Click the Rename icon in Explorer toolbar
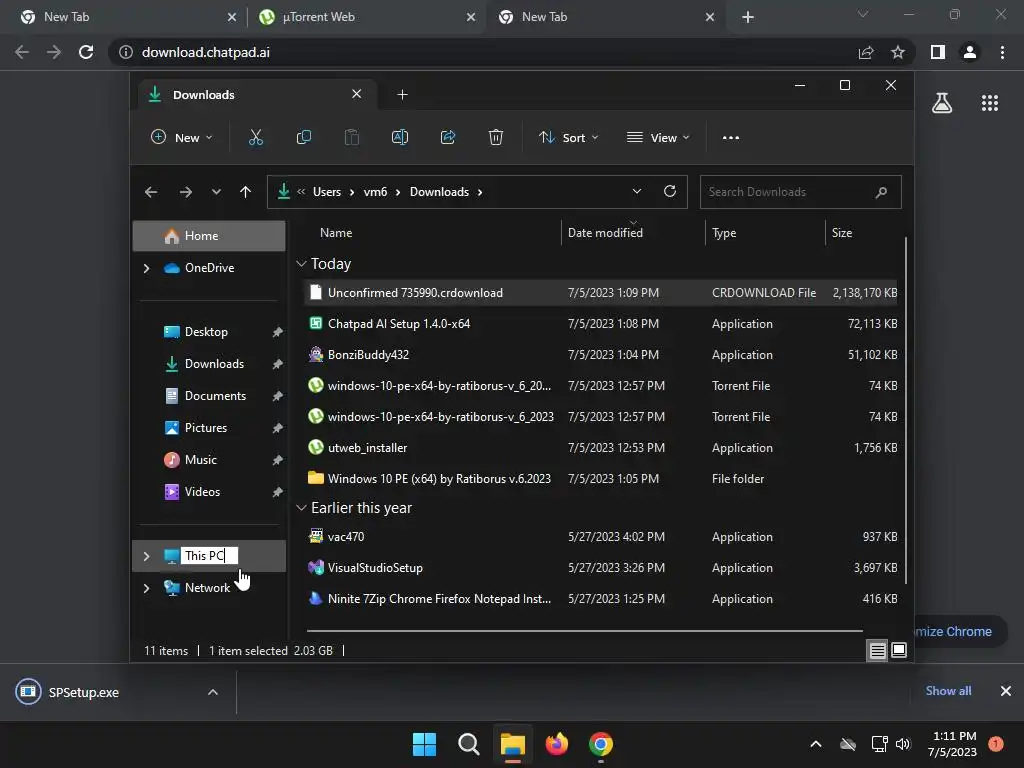Image resolution: width=1024 pixels, height=768 pixels. [x=400, y=137]
